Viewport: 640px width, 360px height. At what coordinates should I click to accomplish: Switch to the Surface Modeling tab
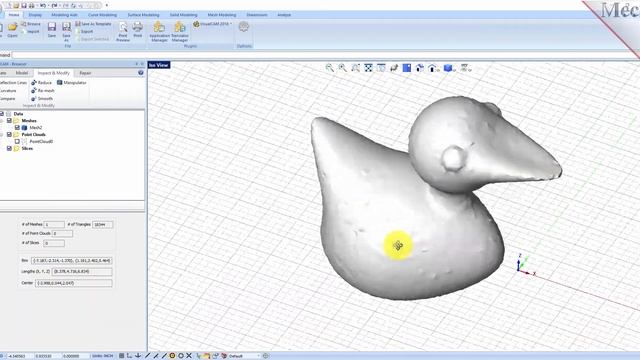point(143,15)
